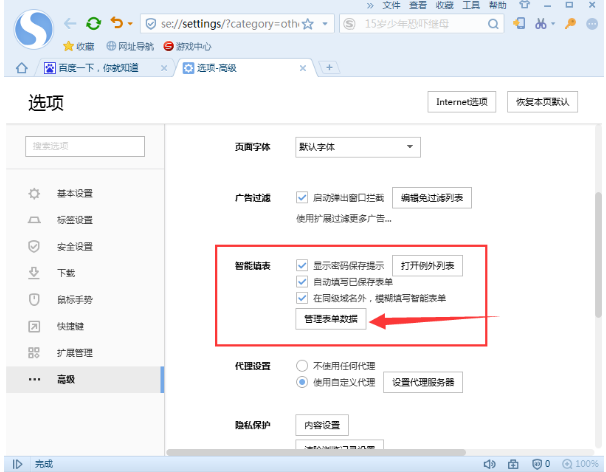Screen dimensions: 606x472
Task: Toggle 显示密码保存提示 checkbox
Action: pos(302,265)
